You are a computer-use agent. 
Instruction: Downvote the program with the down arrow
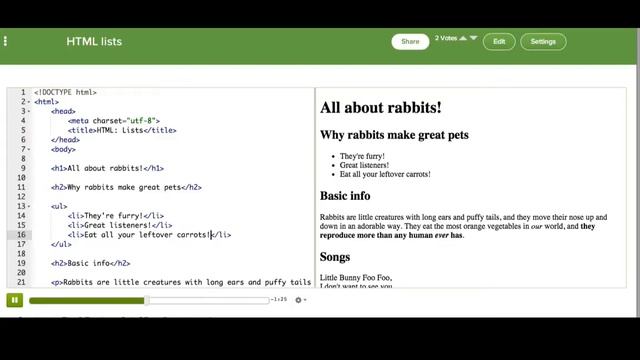(x=473, y=38)
